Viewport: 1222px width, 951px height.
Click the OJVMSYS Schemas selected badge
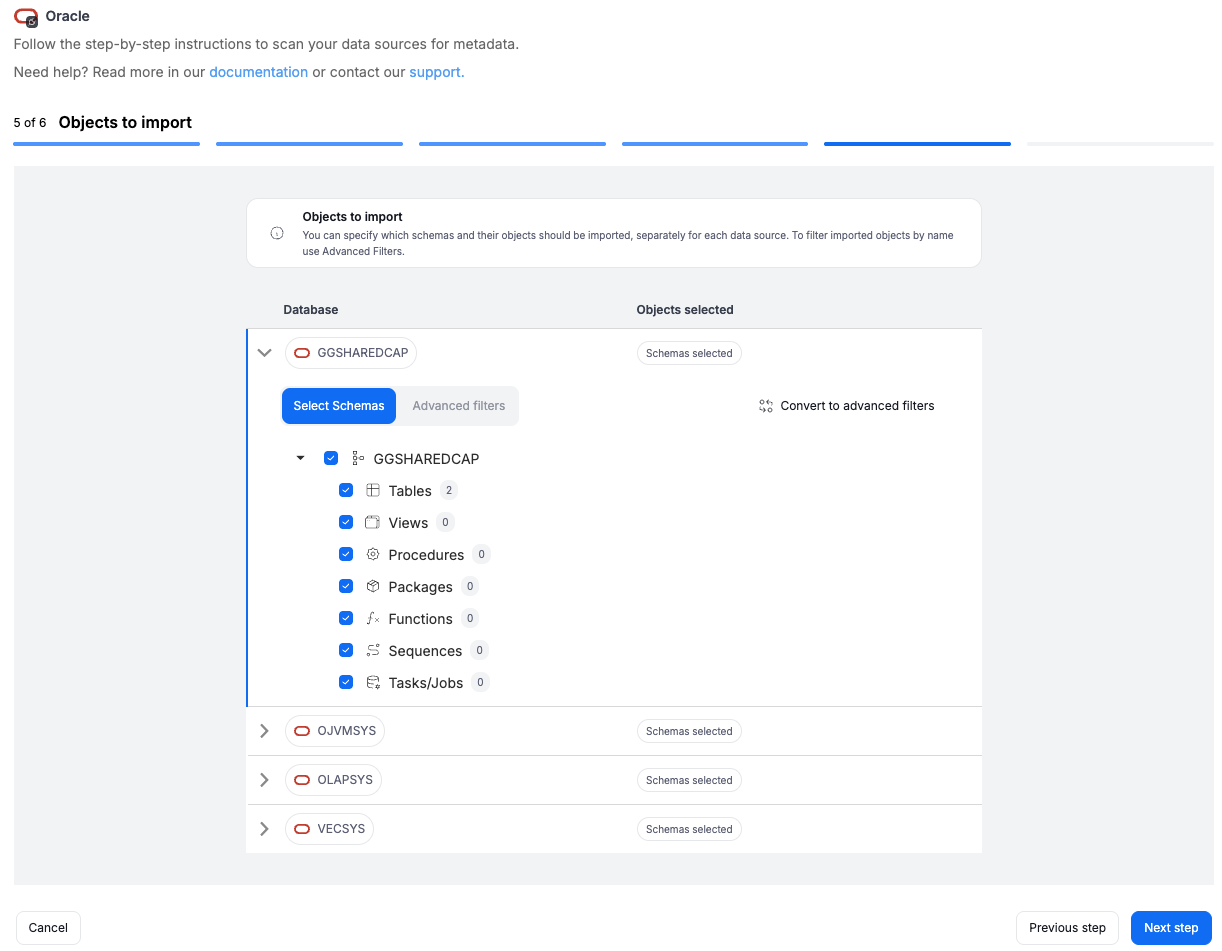click(x=689, y=731)
